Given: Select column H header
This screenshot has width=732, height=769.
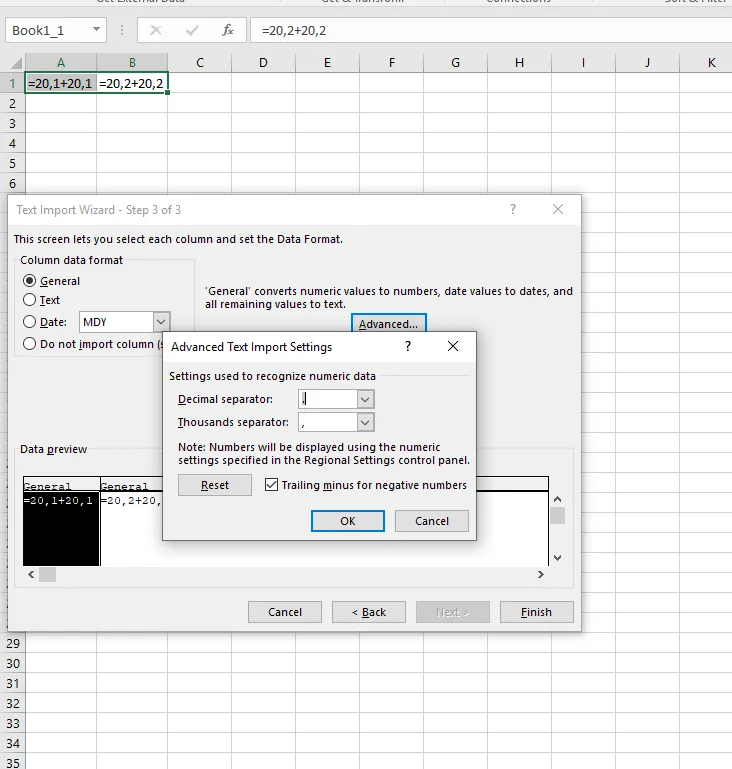Looking at the screenshot, I should click(x=519, y=63).
